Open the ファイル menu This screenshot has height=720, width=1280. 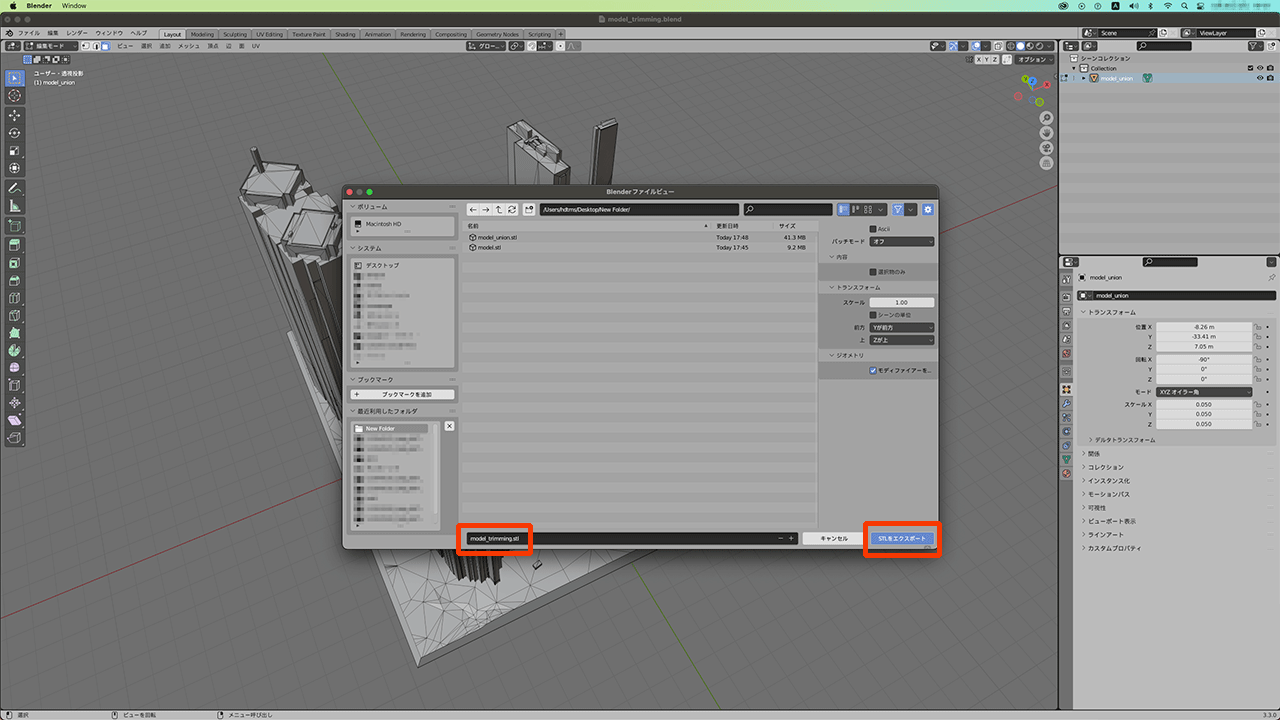click(x=28, y=33)
